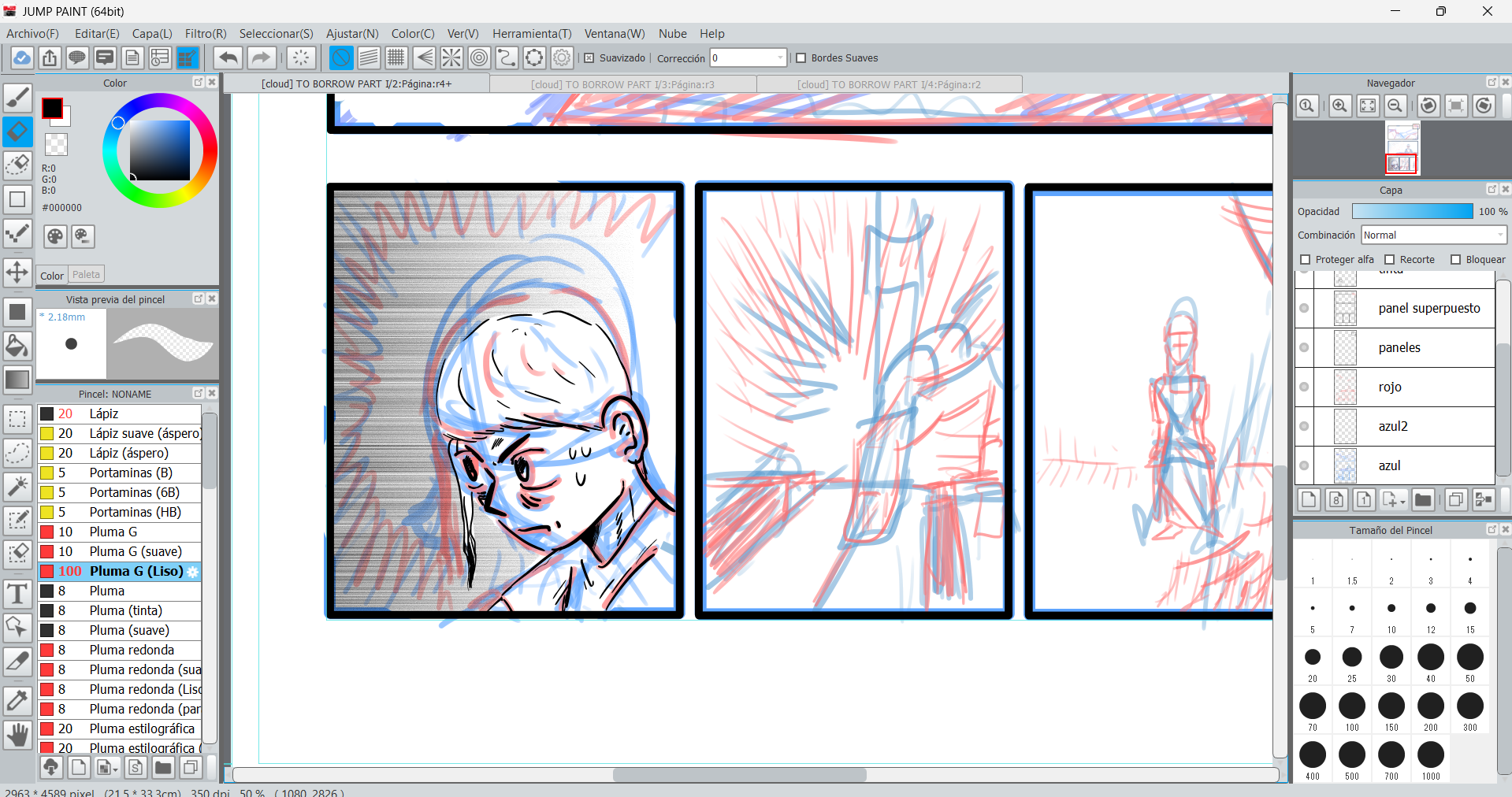Pick the Bucket fill tool

[x=17, y=346]
